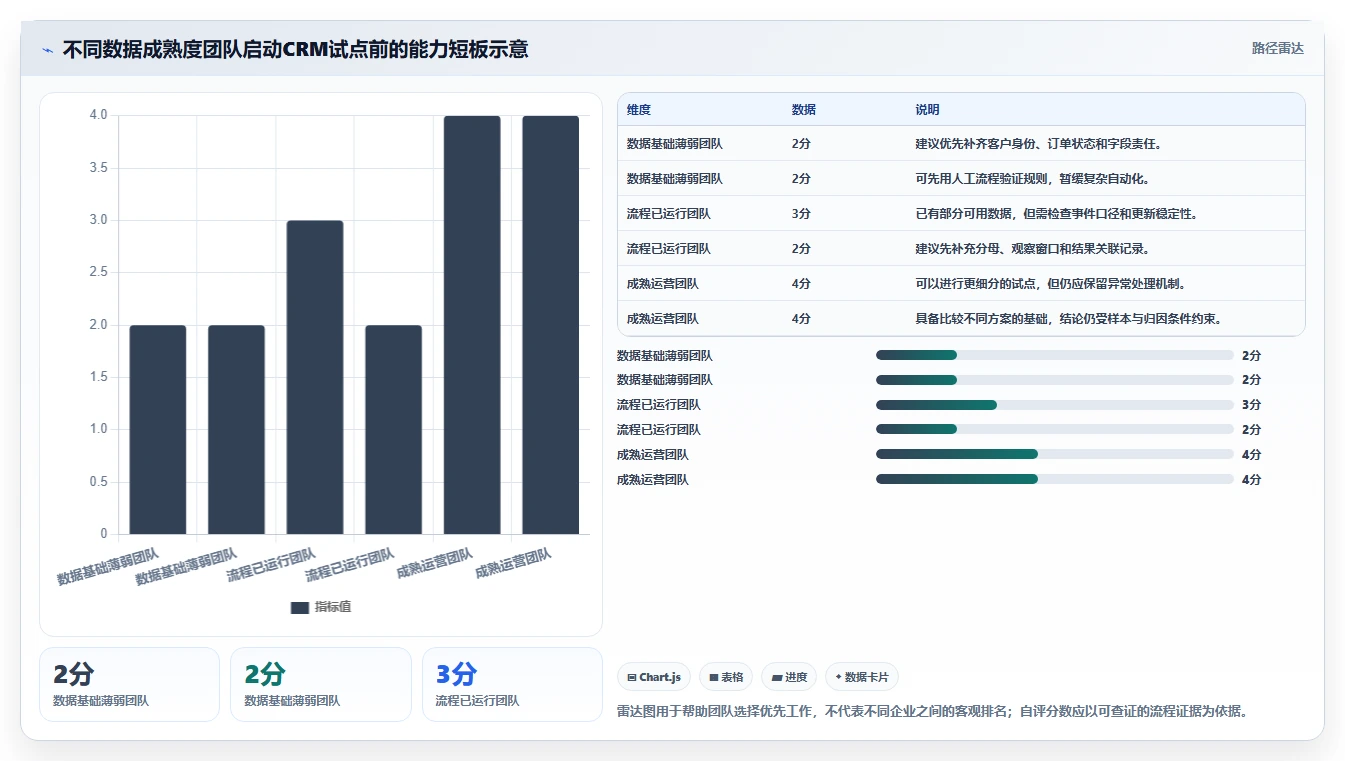Open the 路径雷达 label in the header
Screen dimensions: 1345x761
point(1278,48)
